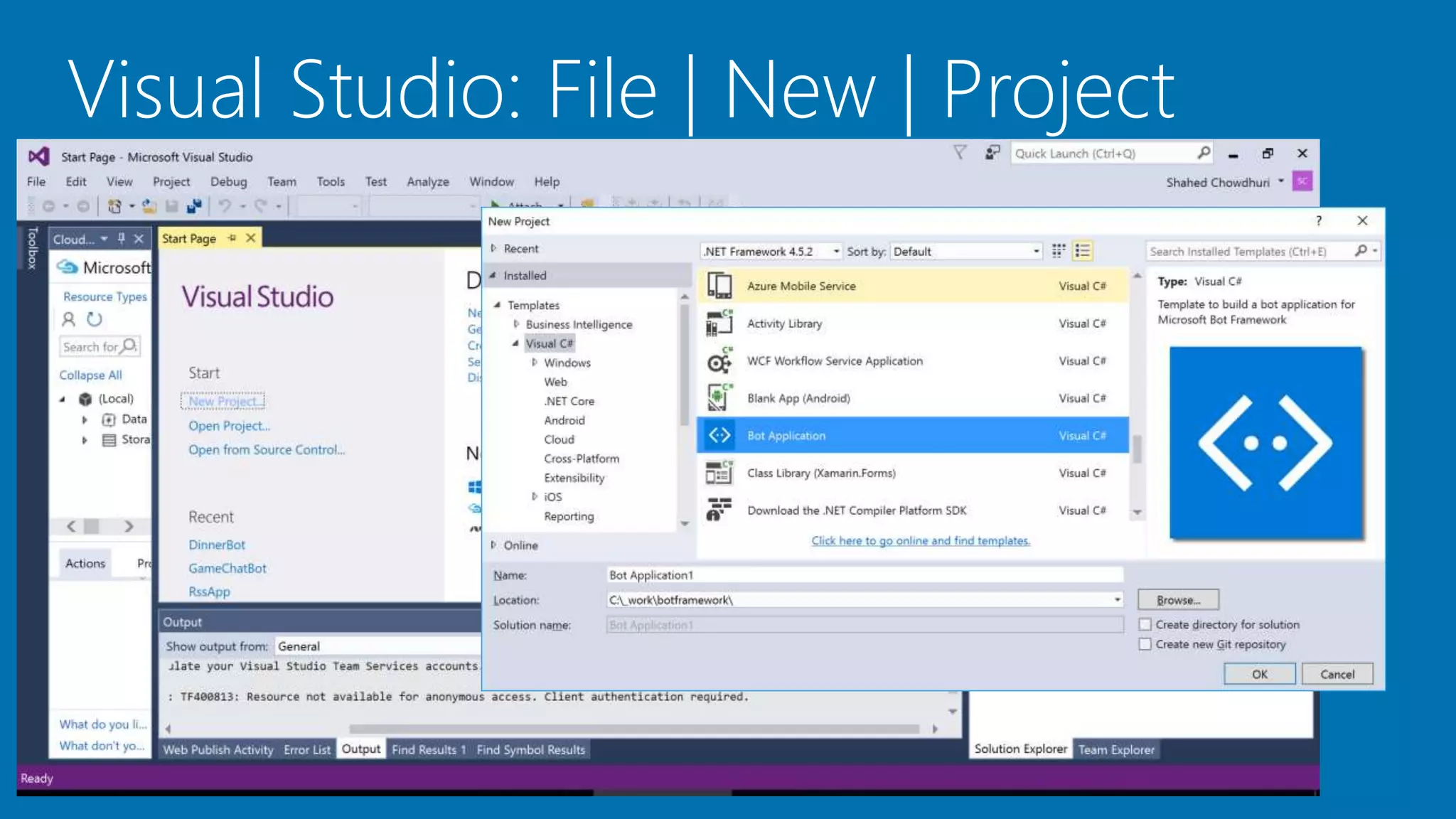Select the Bot Application template
Viewport: 1456px width, 819px height.
pyautogui.click(x=913, y=435)
